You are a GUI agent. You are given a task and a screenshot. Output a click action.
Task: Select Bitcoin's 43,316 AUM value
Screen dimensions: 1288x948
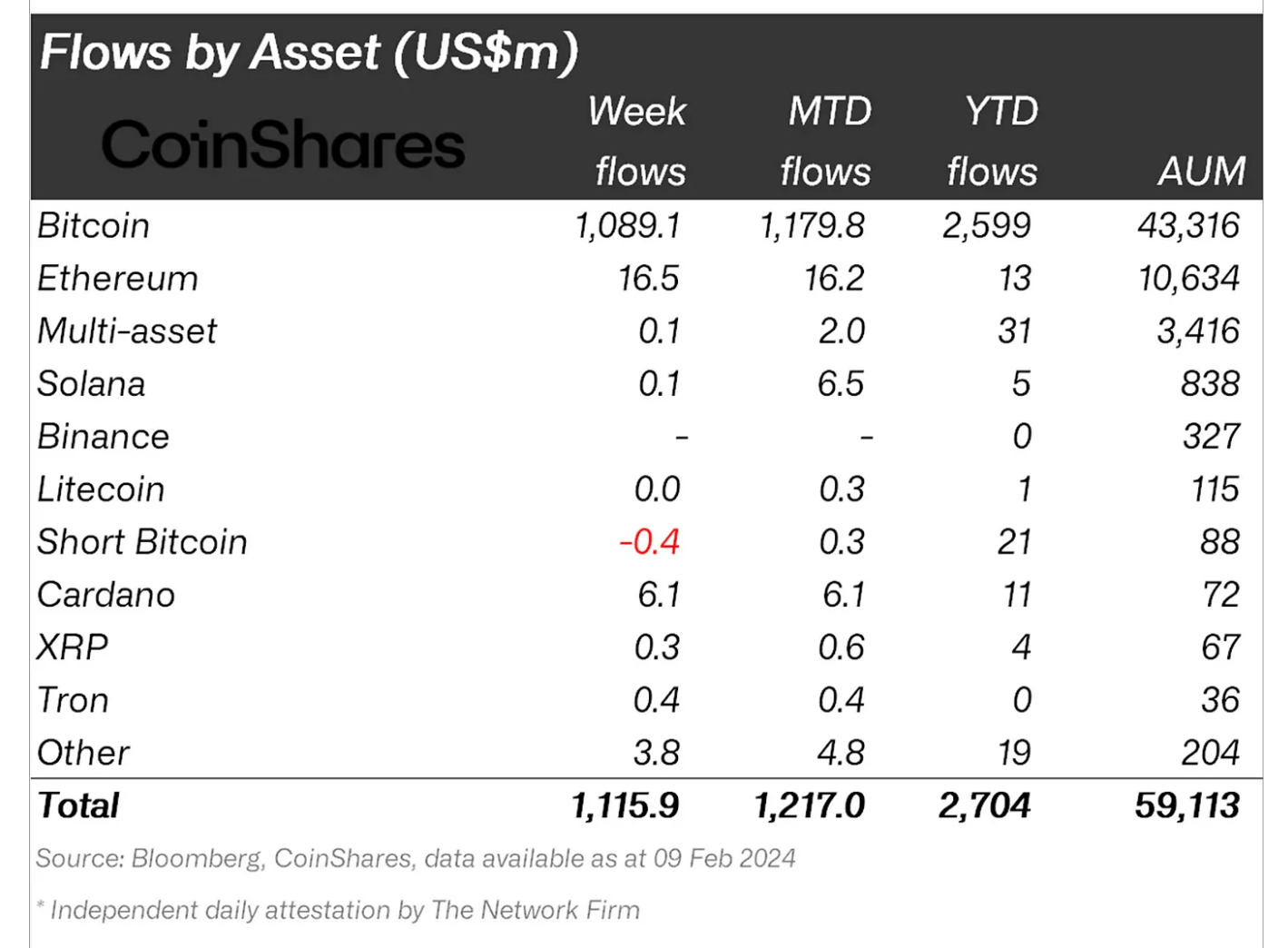click(1188, 226)
